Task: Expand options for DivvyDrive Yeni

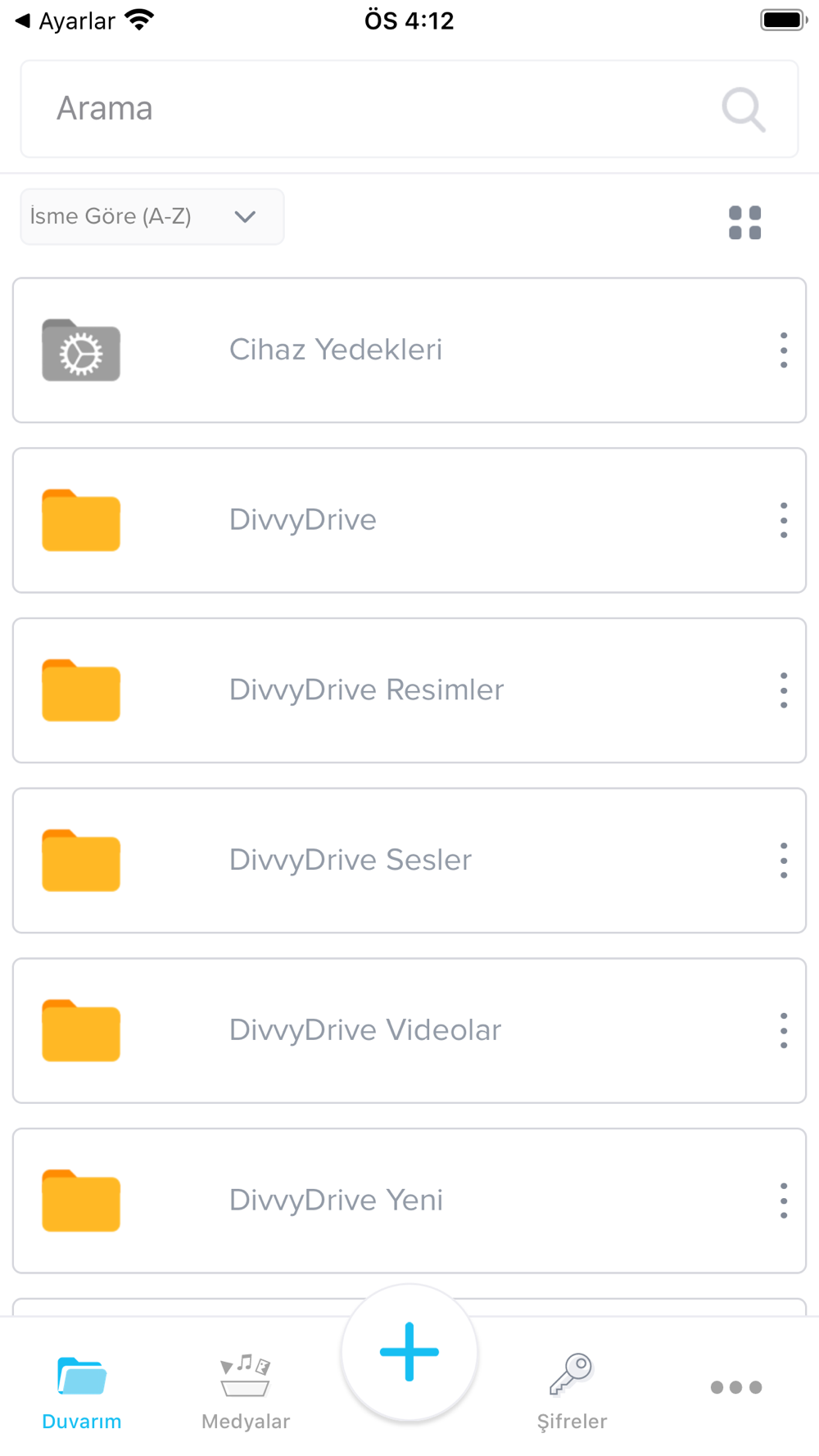Action: 784,1201
